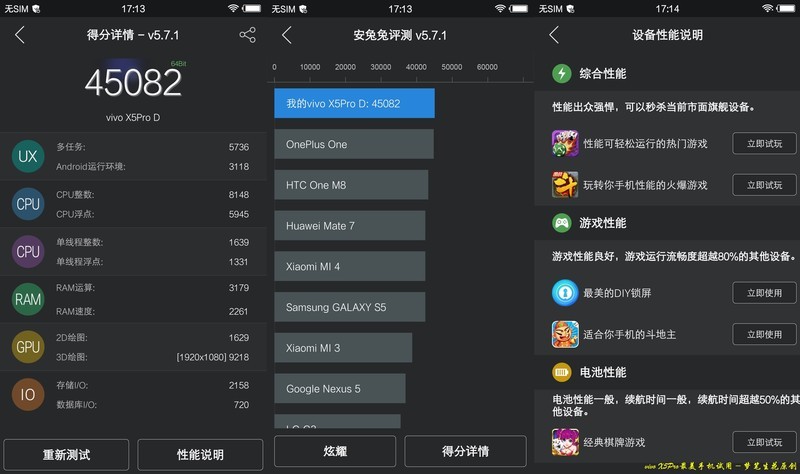Tap the 存储I/O score 2158

239,385
